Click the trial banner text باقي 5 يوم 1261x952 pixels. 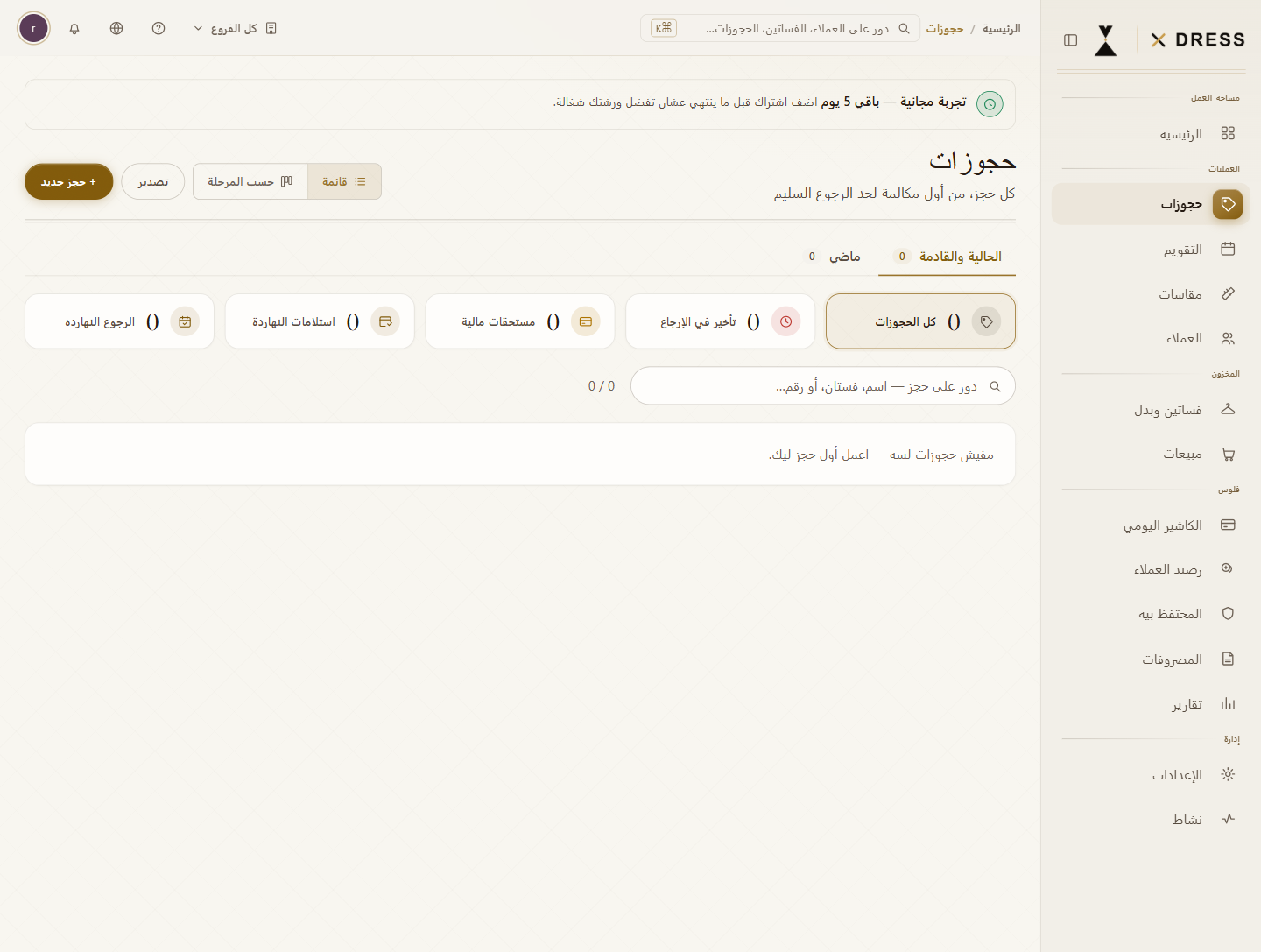click(849, 102)
